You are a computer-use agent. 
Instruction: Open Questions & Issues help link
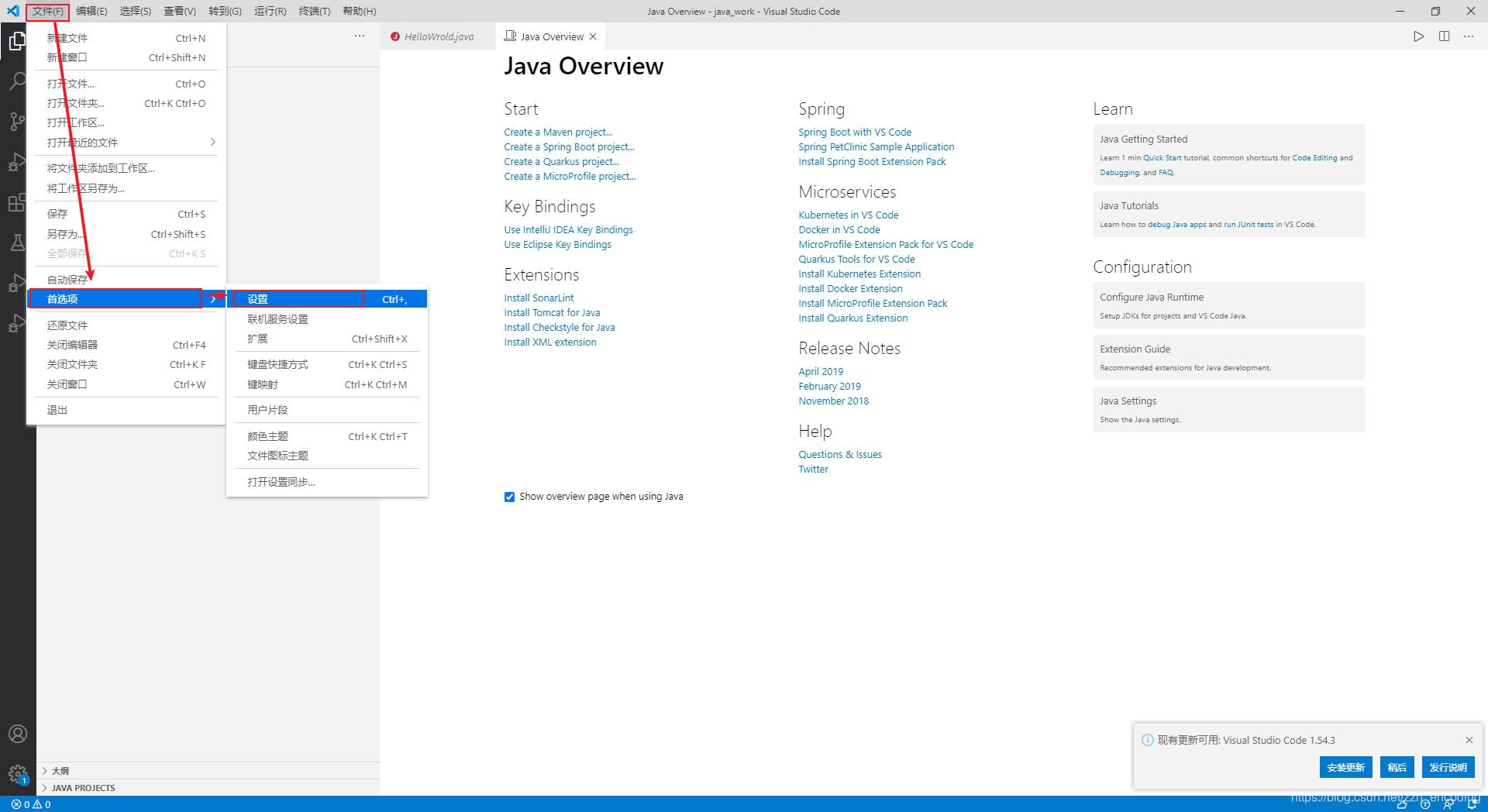click(840, 455)
